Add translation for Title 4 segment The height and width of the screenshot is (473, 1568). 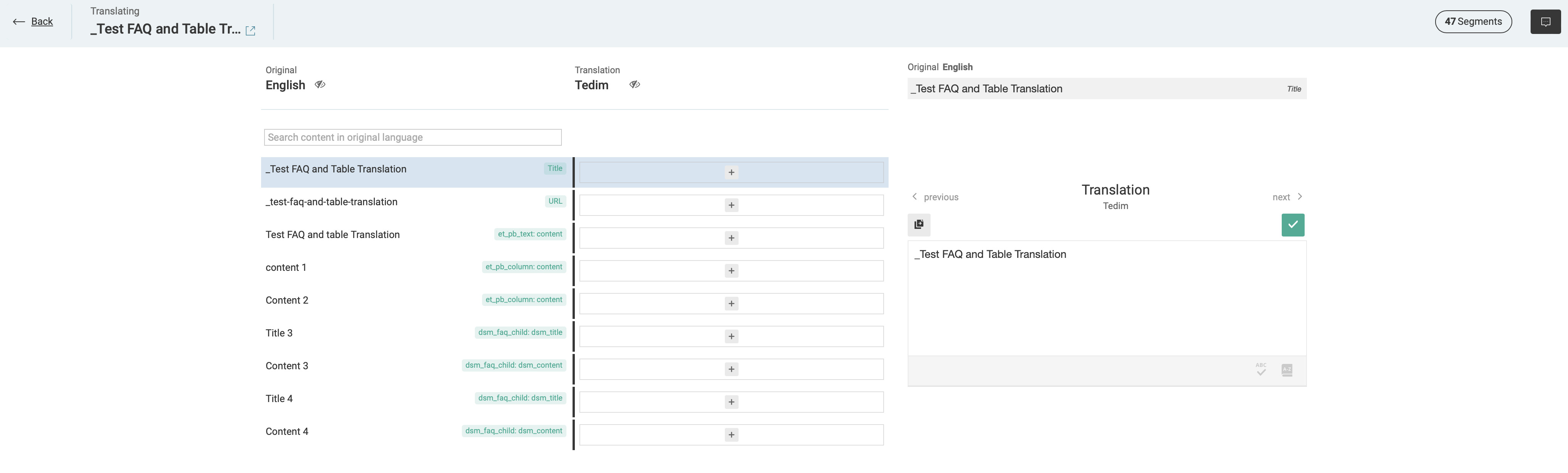point(731,402)
